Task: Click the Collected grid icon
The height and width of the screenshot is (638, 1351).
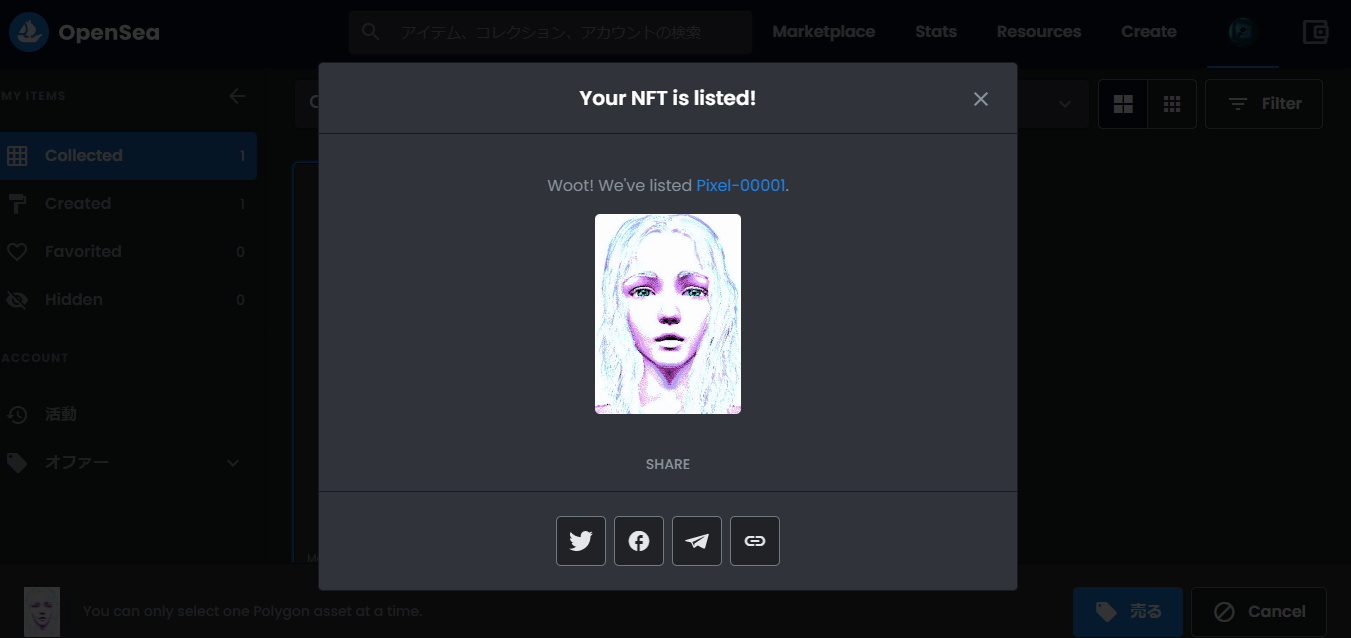Action: click(x=17, y=156)
